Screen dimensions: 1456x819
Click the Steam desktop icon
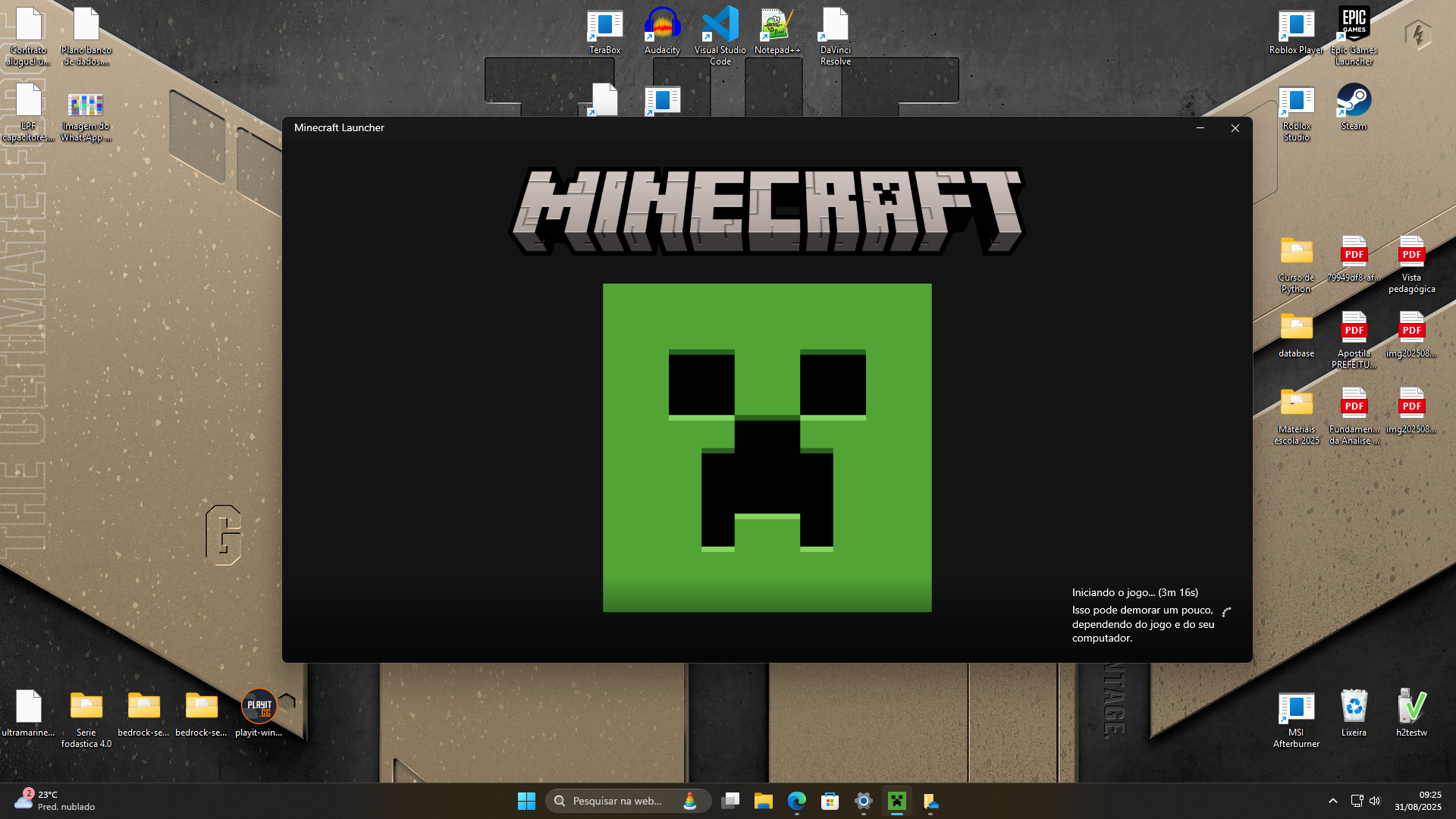(1354, 108)
